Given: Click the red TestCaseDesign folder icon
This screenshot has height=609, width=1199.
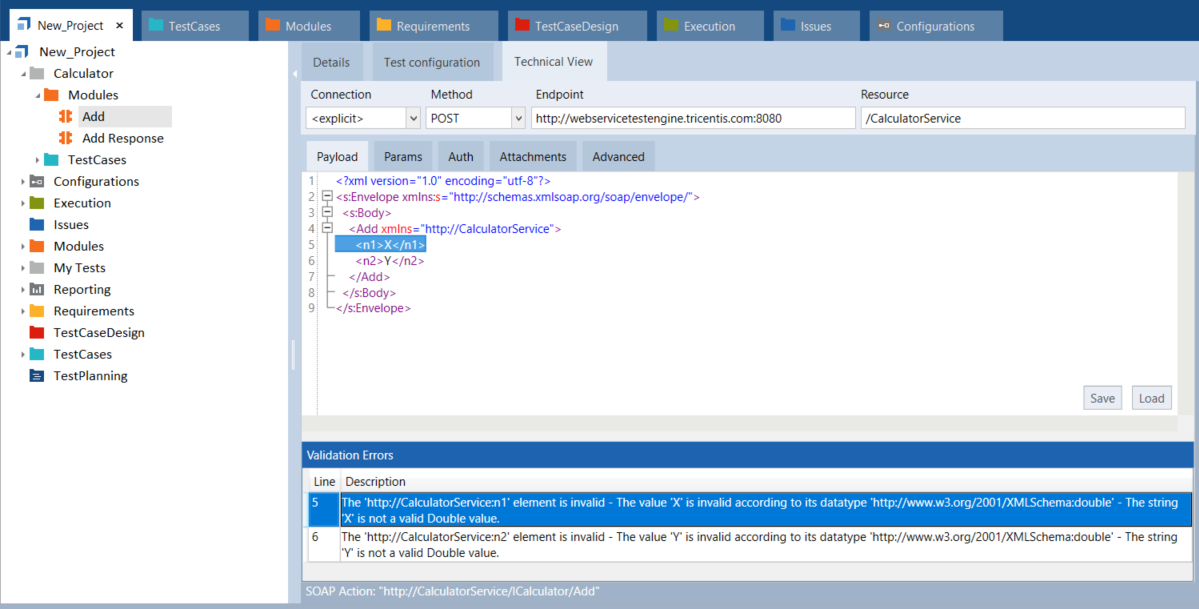Looking at the screenshot, I should pyautogui.click(x=37, y=333).
